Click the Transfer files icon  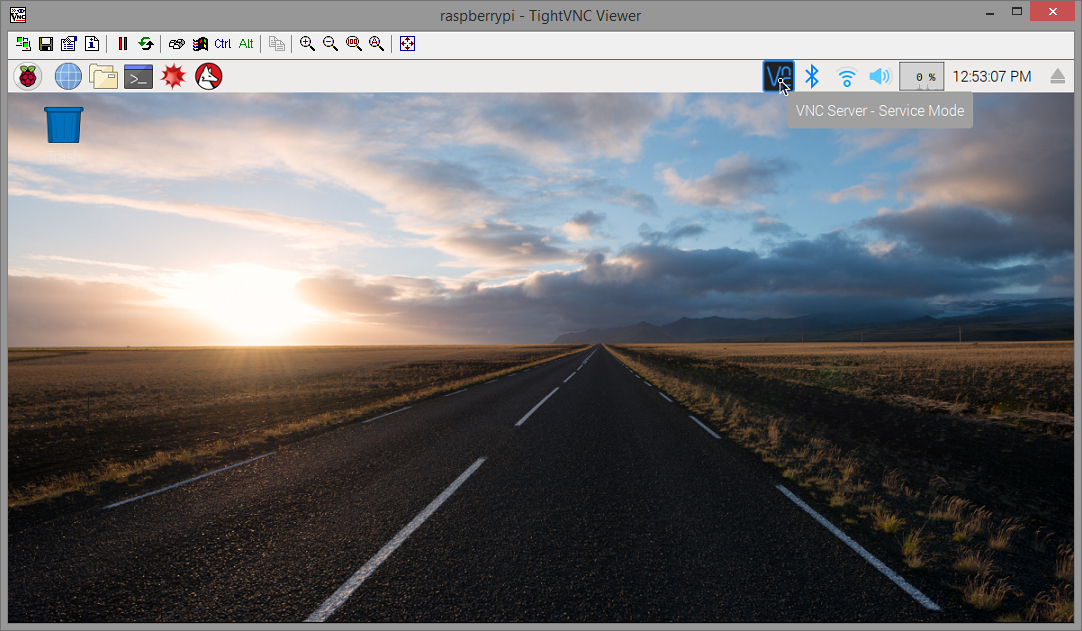pyautogui.click(x=277, y=43)
